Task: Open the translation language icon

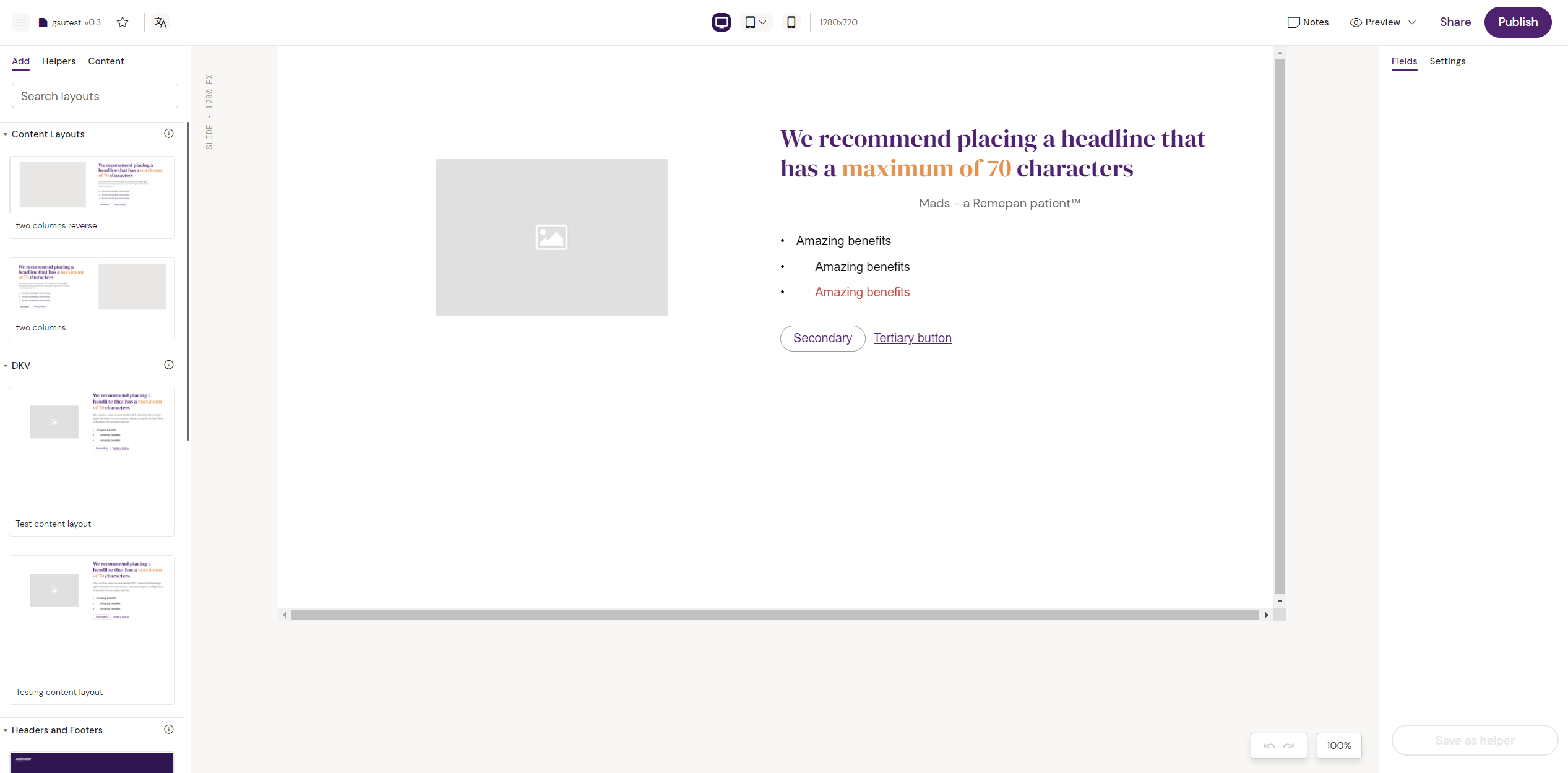Action: pos(159,22)
